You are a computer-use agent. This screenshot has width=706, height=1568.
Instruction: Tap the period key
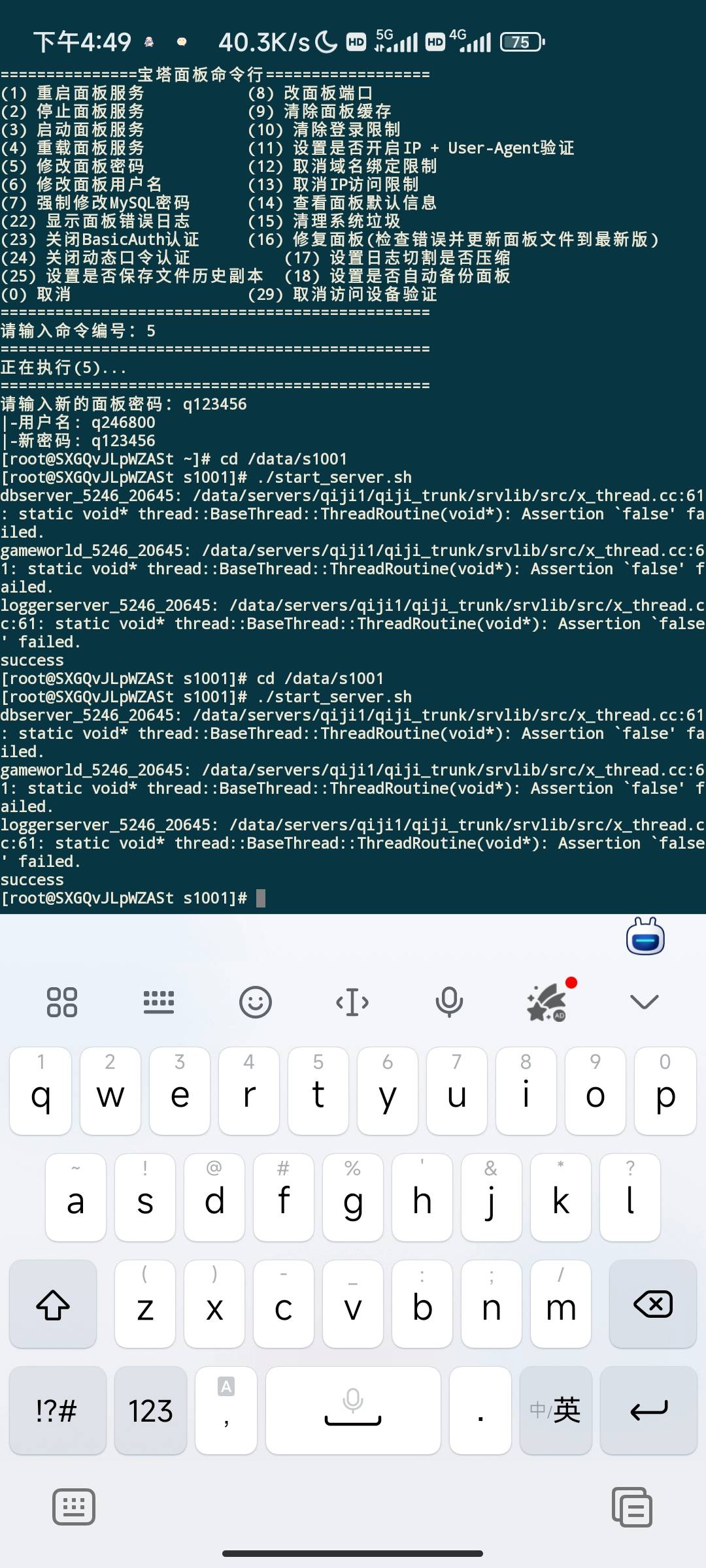(x=480, y=1410)
